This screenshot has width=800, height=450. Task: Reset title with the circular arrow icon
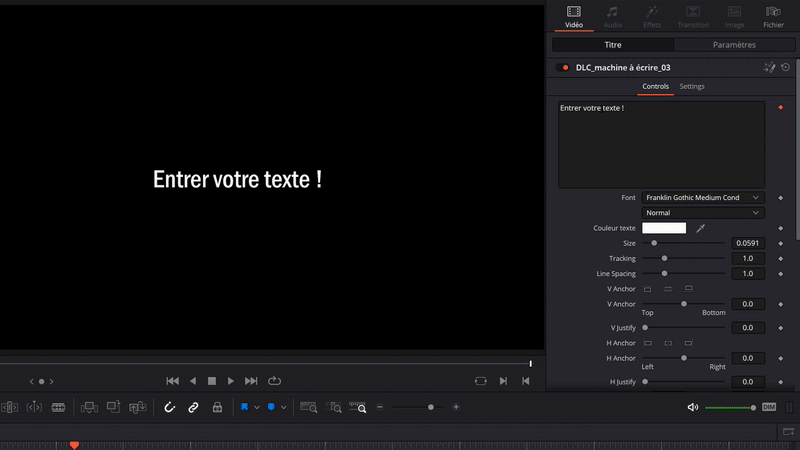[786, 68]
